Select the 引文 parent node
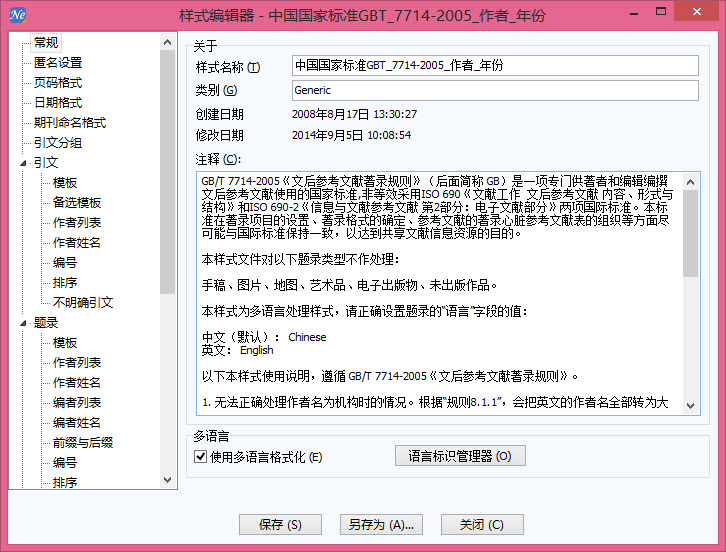The height and width of the screenshot is (552, 726). [46, 163]
